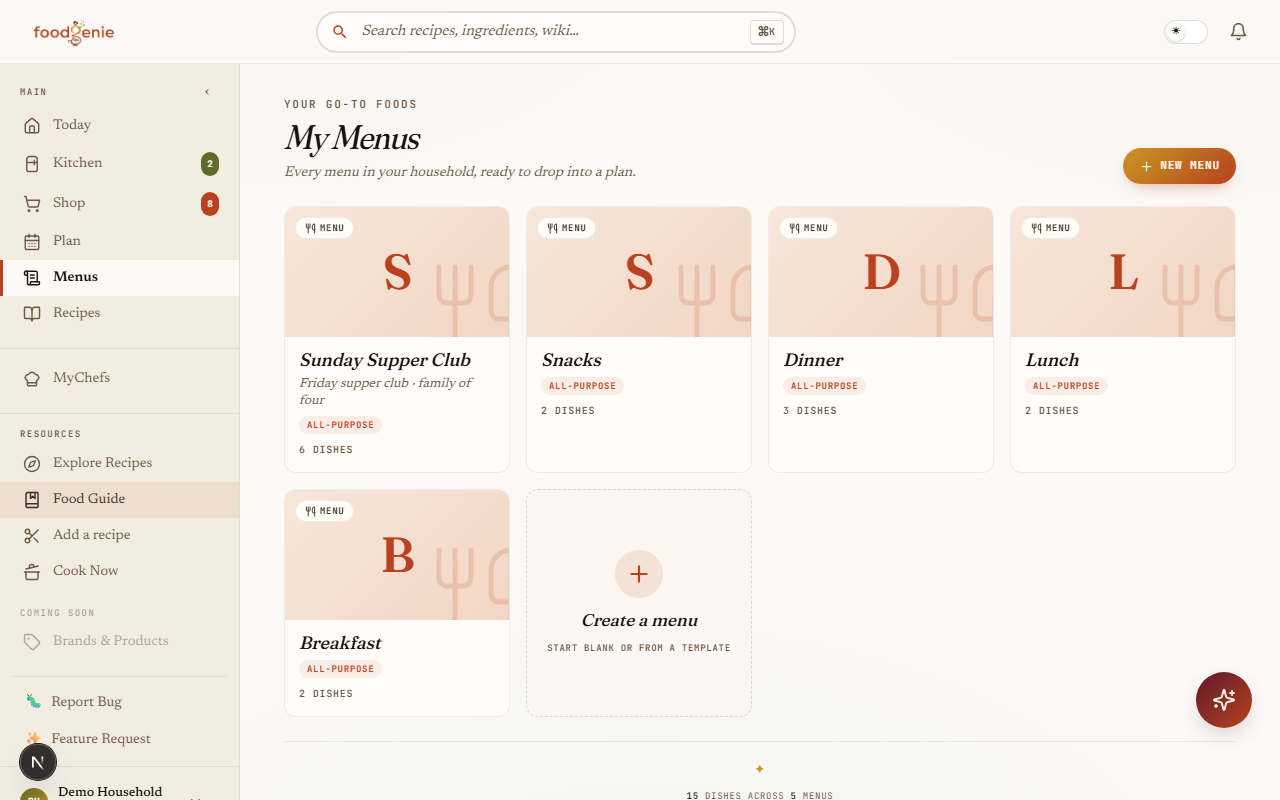Open the Lunch menu card image
This screenshot has width=1280, height=800.
[1123, 272]
